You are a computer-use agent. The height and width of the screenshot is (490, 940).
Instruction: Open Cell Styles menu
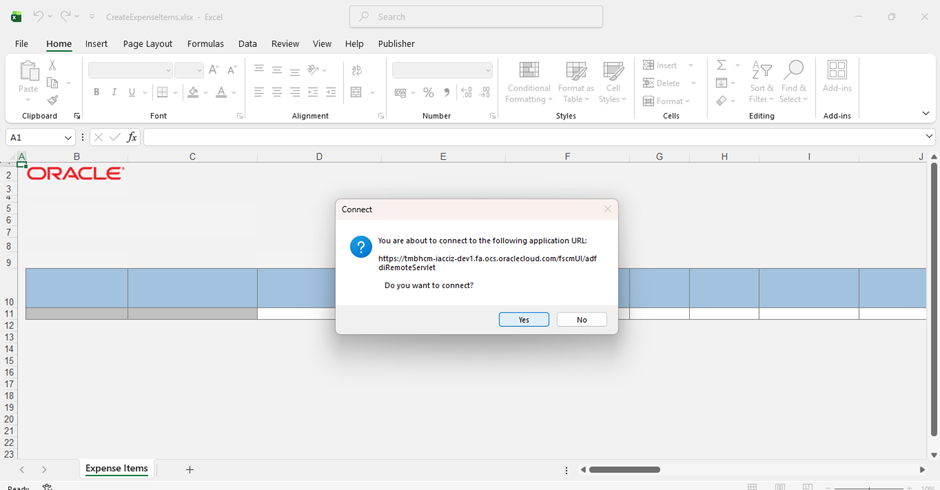pyautogui.click(x=613, y=82)
